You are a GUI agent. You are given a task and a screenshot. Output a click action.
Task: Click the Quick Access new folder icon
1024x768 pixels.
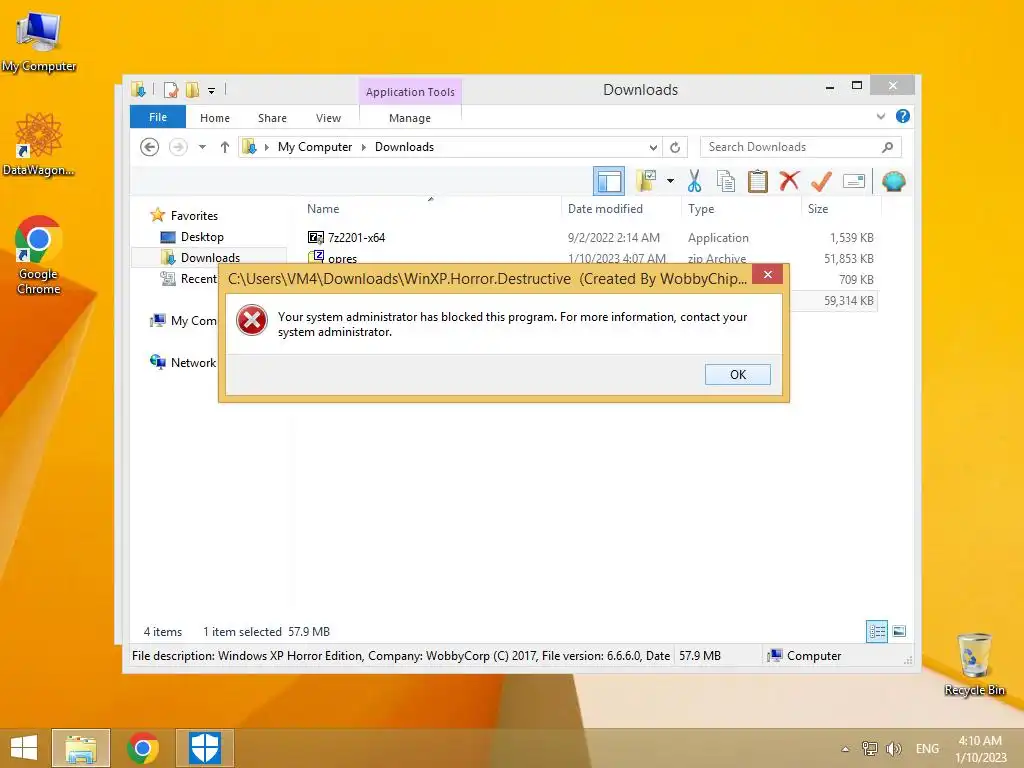click(192, 90)
